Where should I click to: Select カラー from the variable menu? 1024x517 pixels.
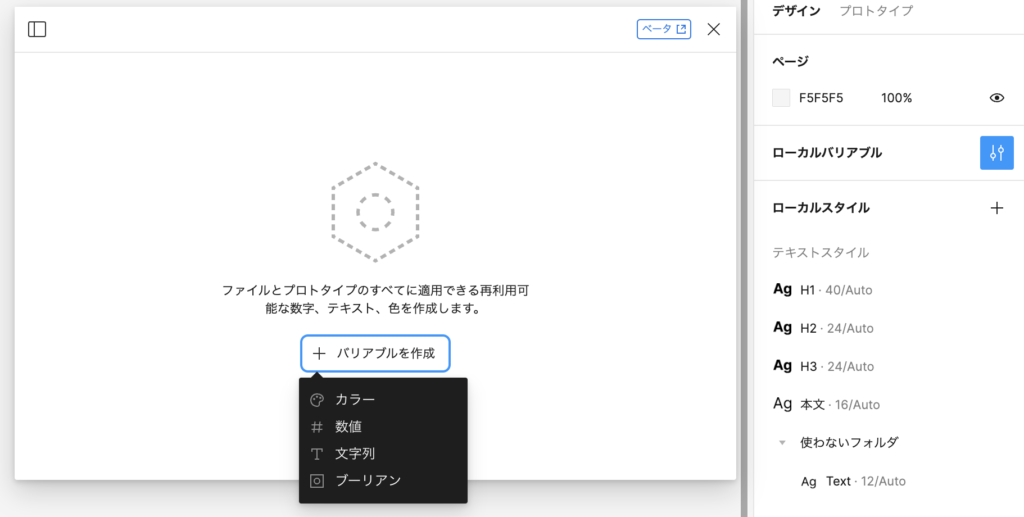[x=355, y=400]
